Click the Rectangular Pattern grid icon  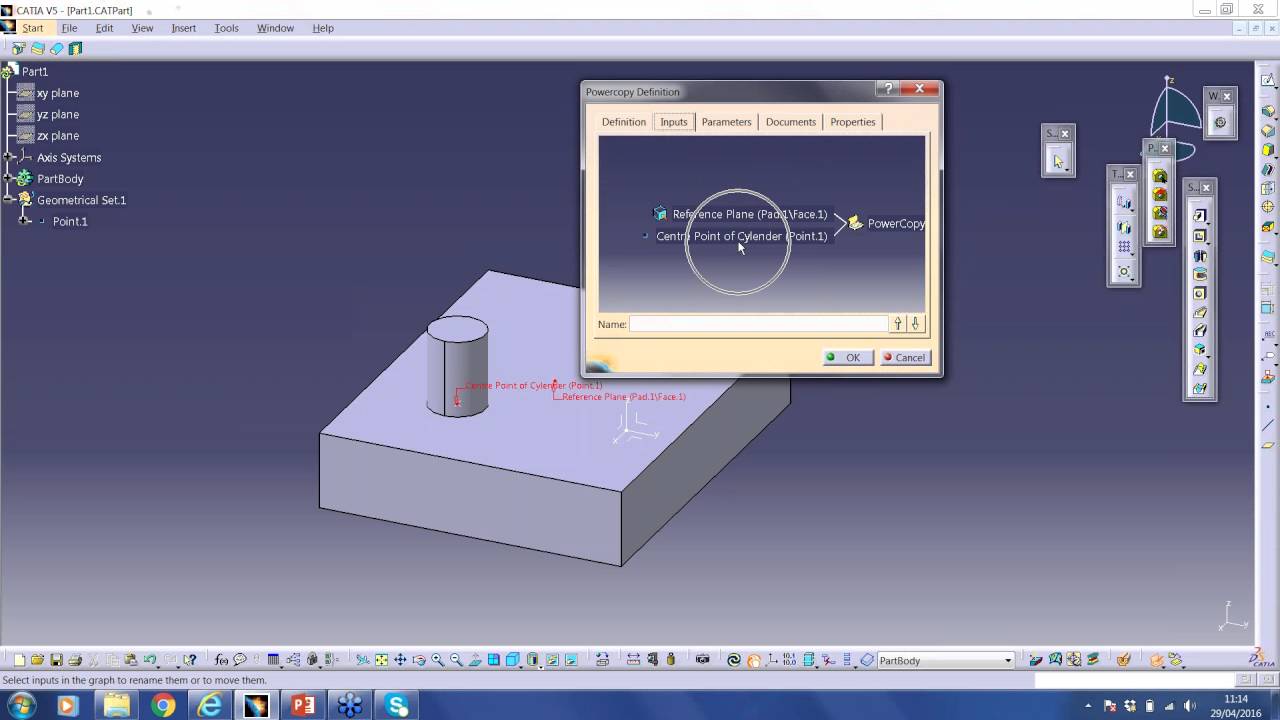point(1124,246)
